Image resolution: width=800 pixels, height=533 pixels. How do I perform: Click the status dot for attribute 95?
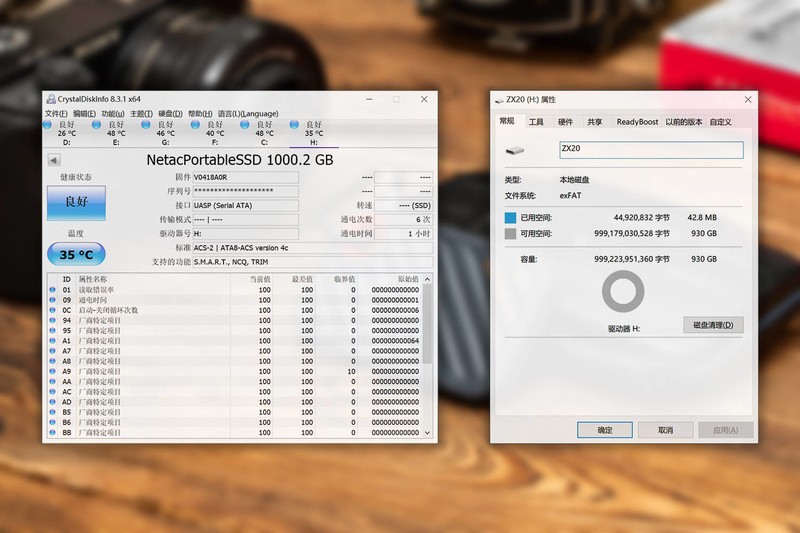53,331
